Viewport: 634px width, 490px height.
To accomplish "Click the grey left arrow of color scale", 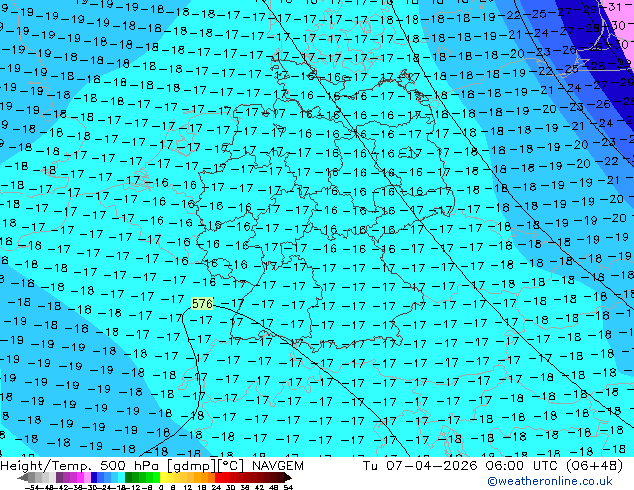I will click(x=23, y=478).
